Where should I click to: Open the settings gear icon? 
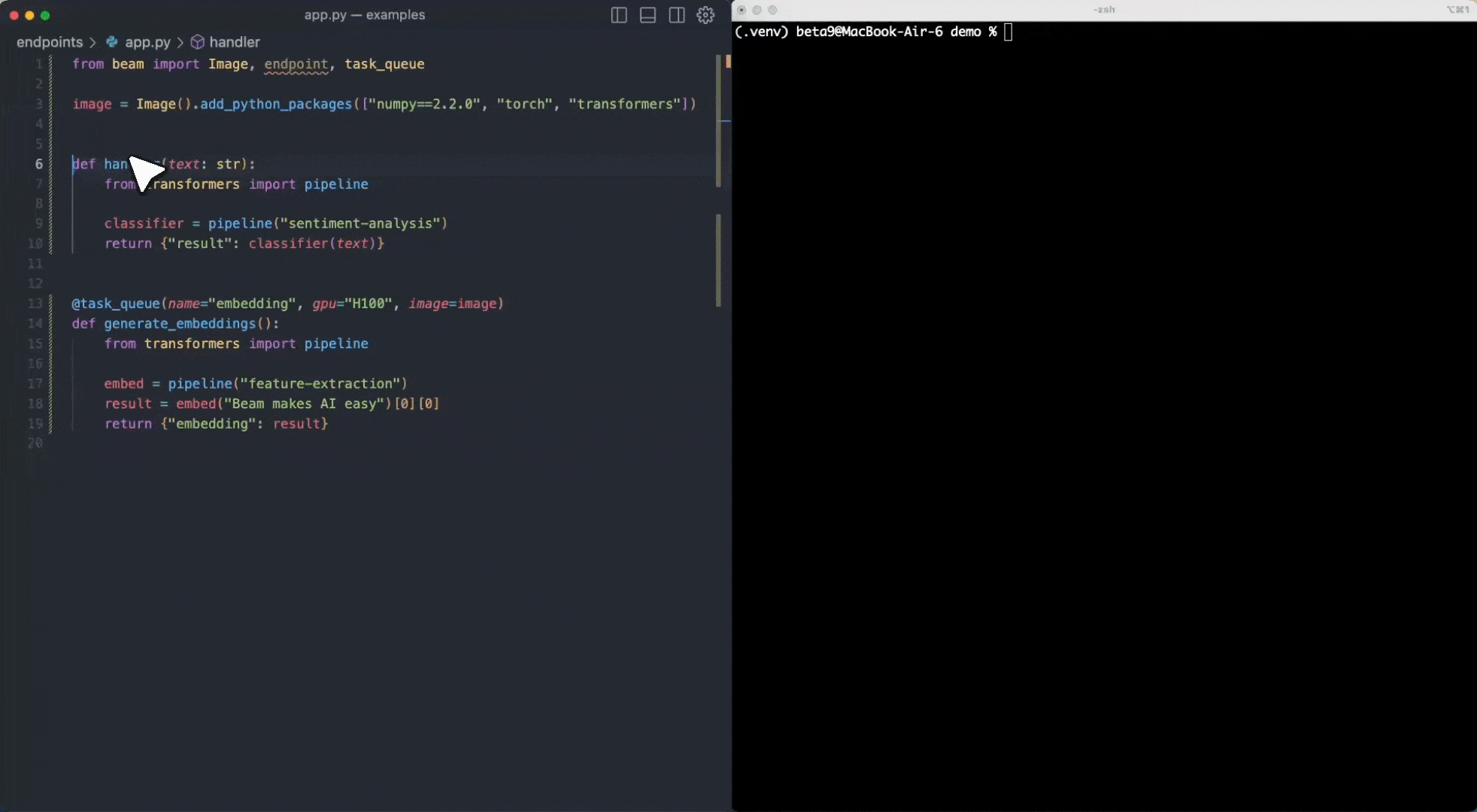point(705,15)
